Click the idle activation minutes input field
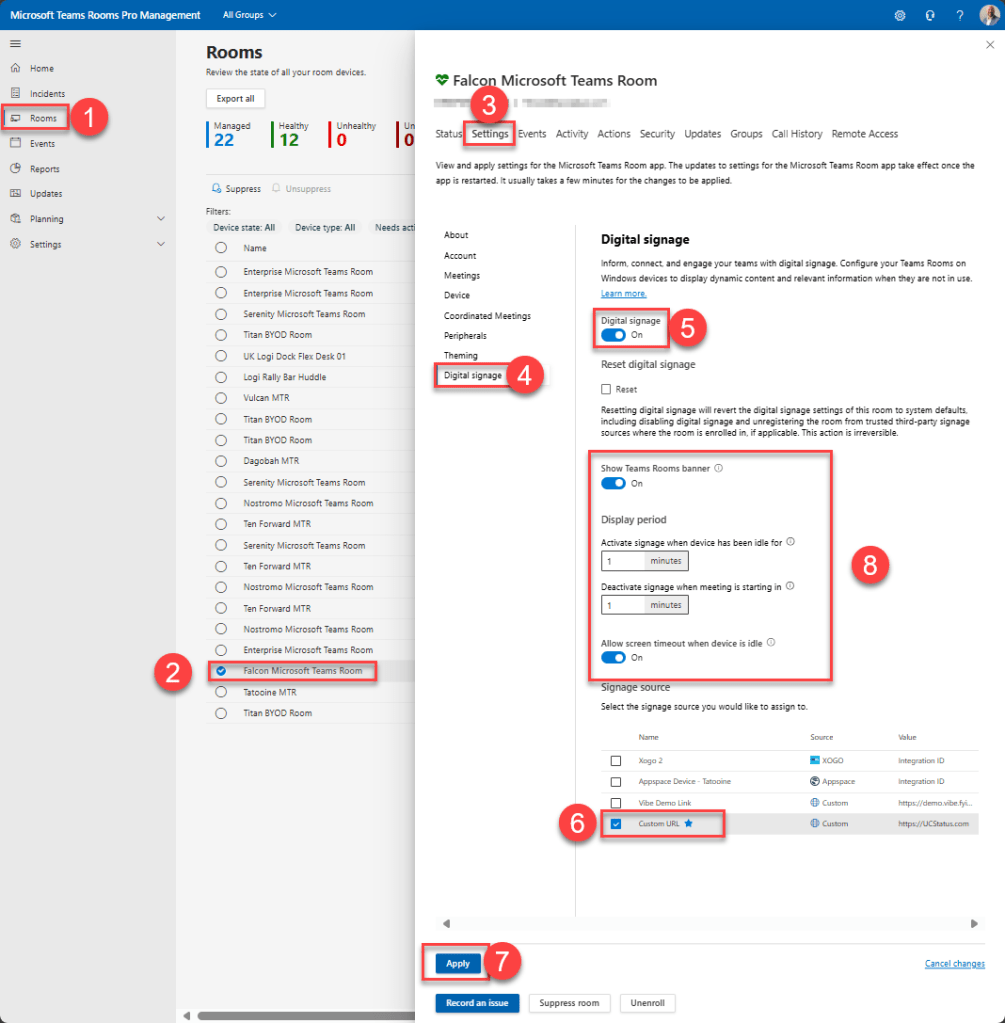The width and height of the screenshot is (1005, 1023). click(x=622, y=562)
